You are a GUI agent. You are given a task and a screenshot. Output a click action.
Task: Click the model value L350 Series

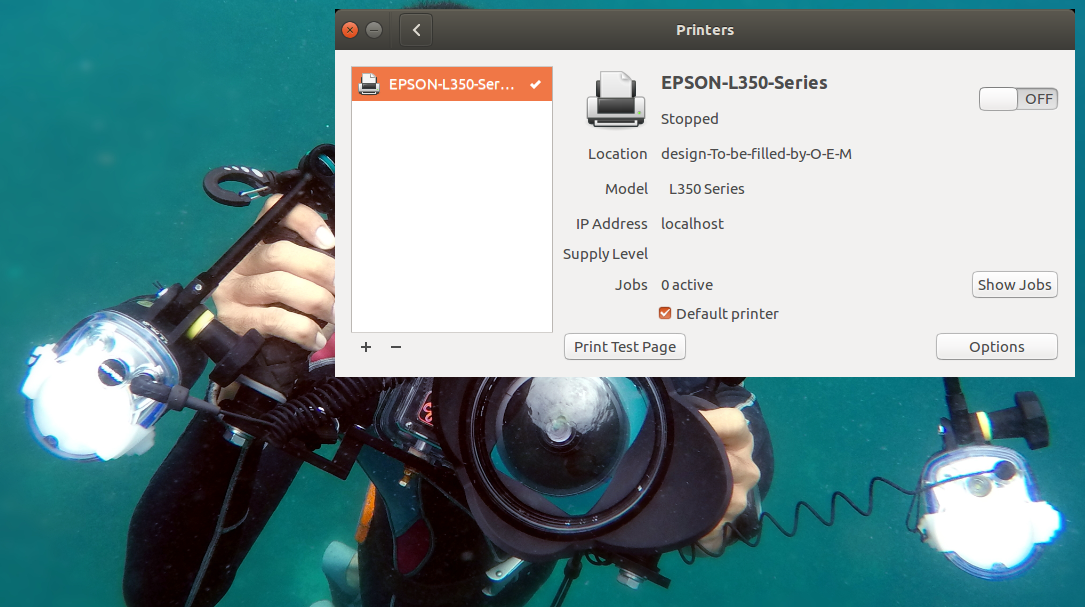[706, 189]
